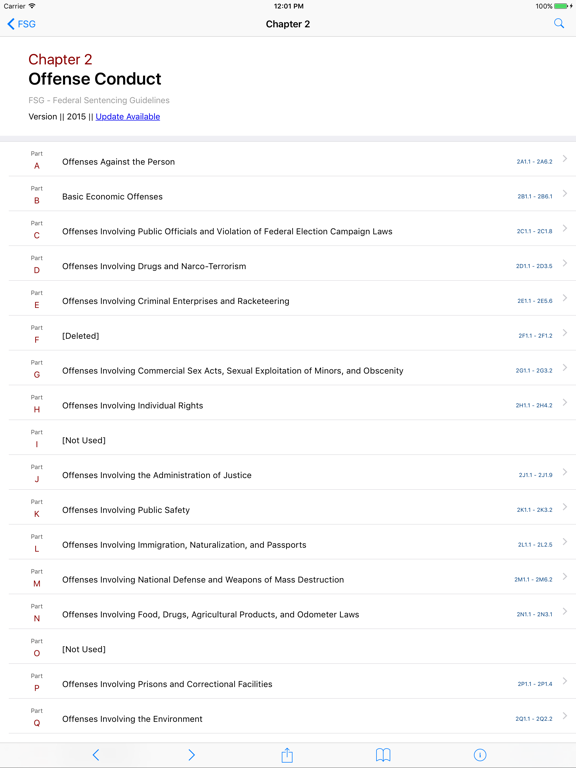The width and height of the screenshot is (576, 768).
Task: Open Basic Economic Offenses
Action: click(x=288, y=194)
